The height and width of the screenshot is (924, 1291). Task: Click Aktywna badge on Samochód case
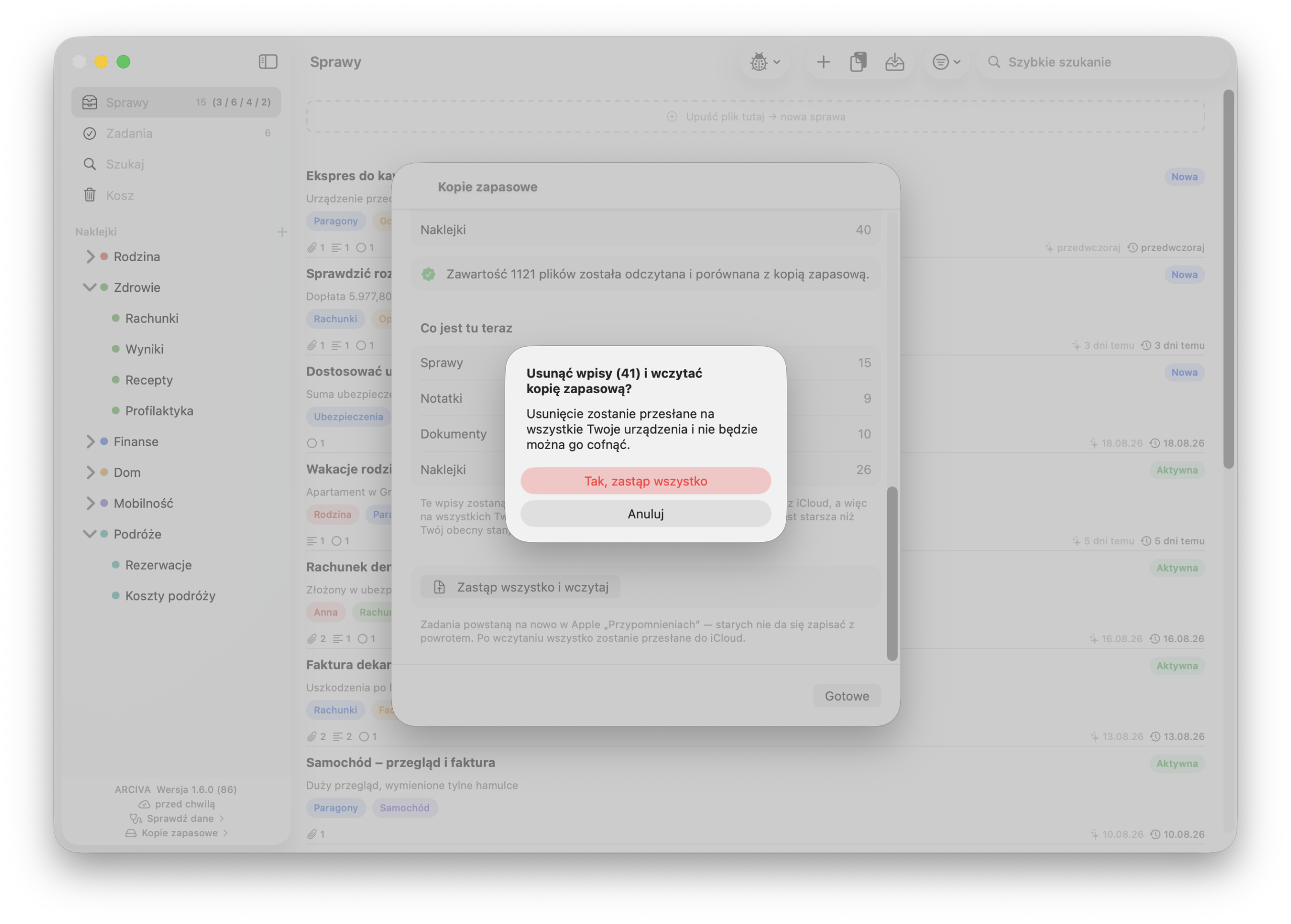coord(1176,763)
